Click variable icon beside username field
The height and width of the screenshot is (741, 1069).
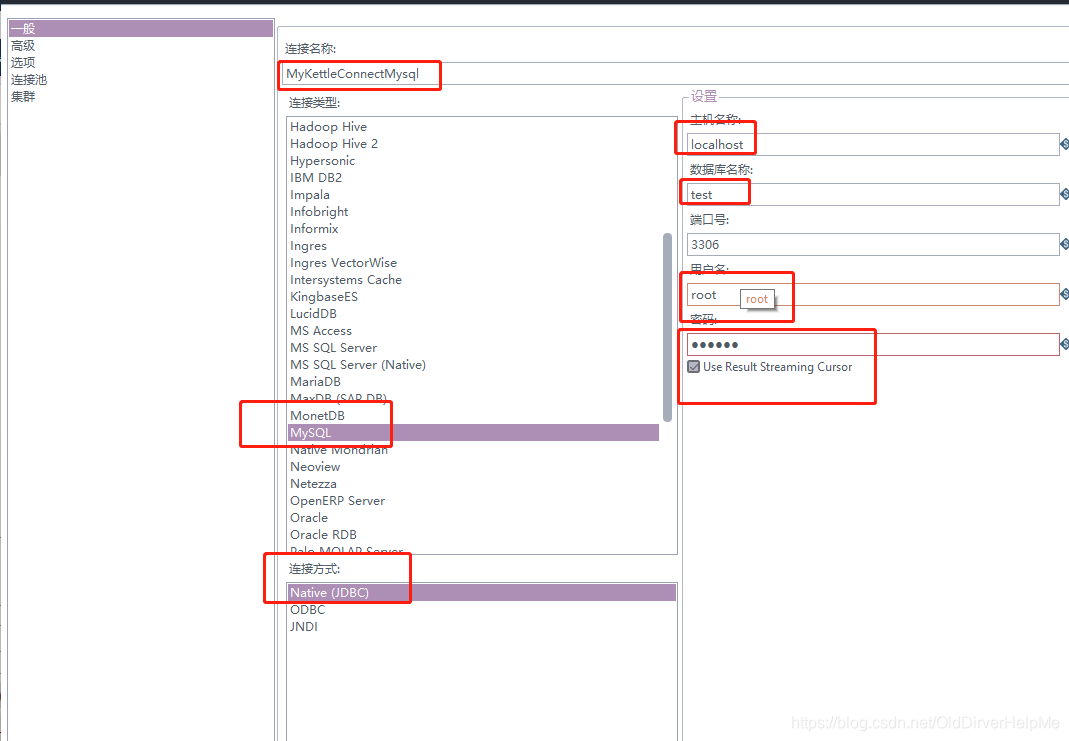tap(1064, 294)
